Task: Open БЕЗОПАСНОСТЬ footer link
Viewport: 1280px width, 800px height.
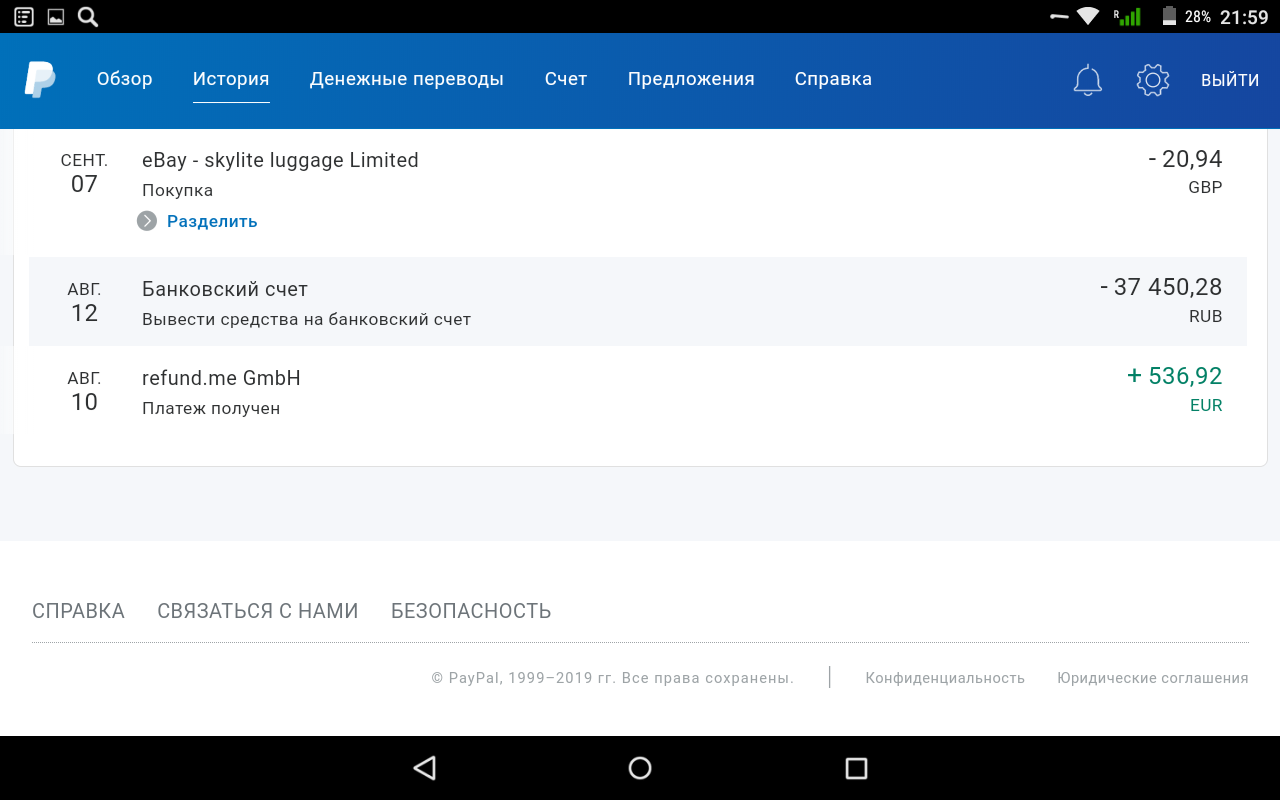Action: (471, 611)
